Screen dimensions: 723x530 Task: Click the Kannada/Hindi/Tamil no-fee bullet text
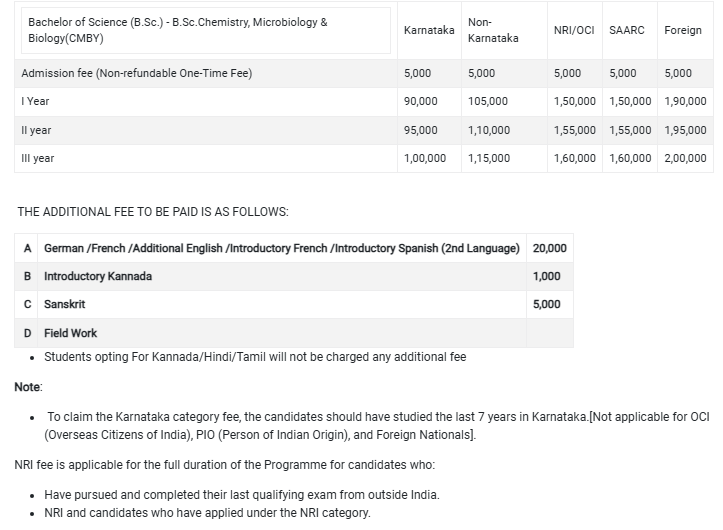[x=255, y=357]
